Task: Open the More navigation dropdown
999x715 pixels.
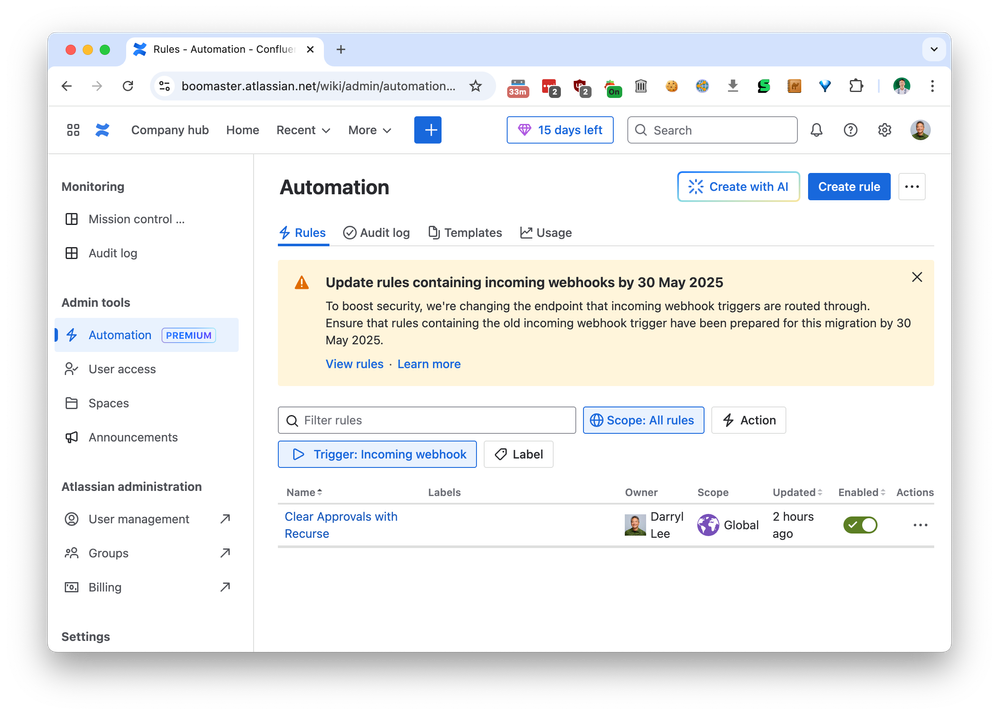Action: (369, 130)
